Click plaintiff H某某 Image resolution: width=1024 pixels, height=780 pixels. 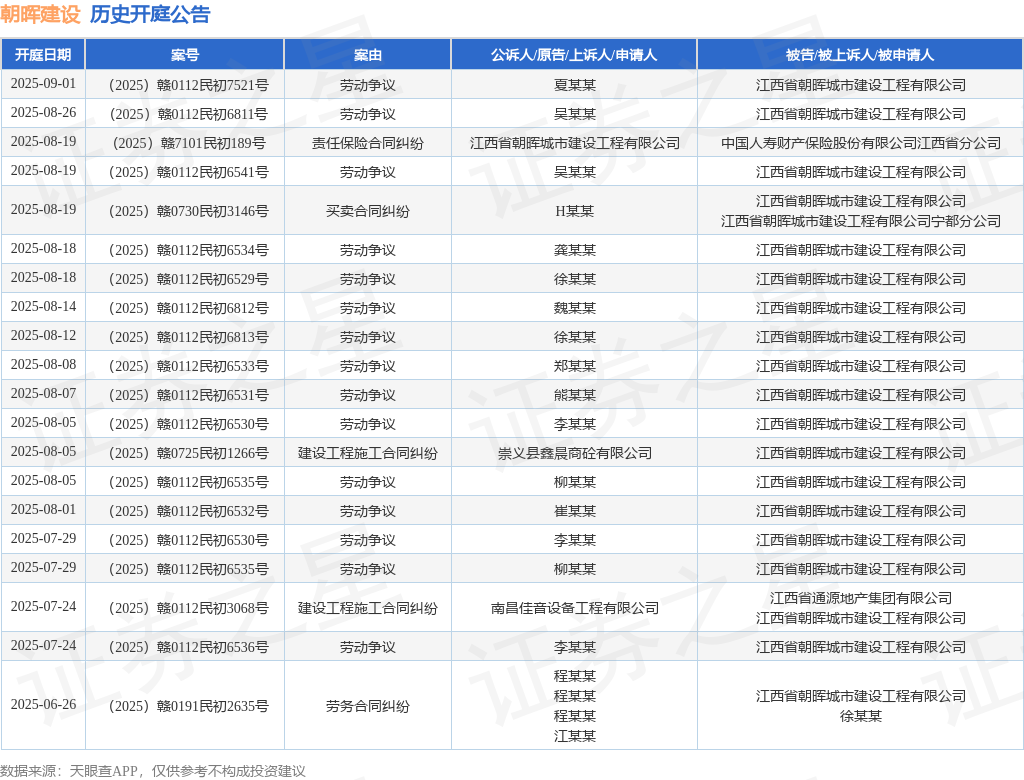tap(575, 211)
